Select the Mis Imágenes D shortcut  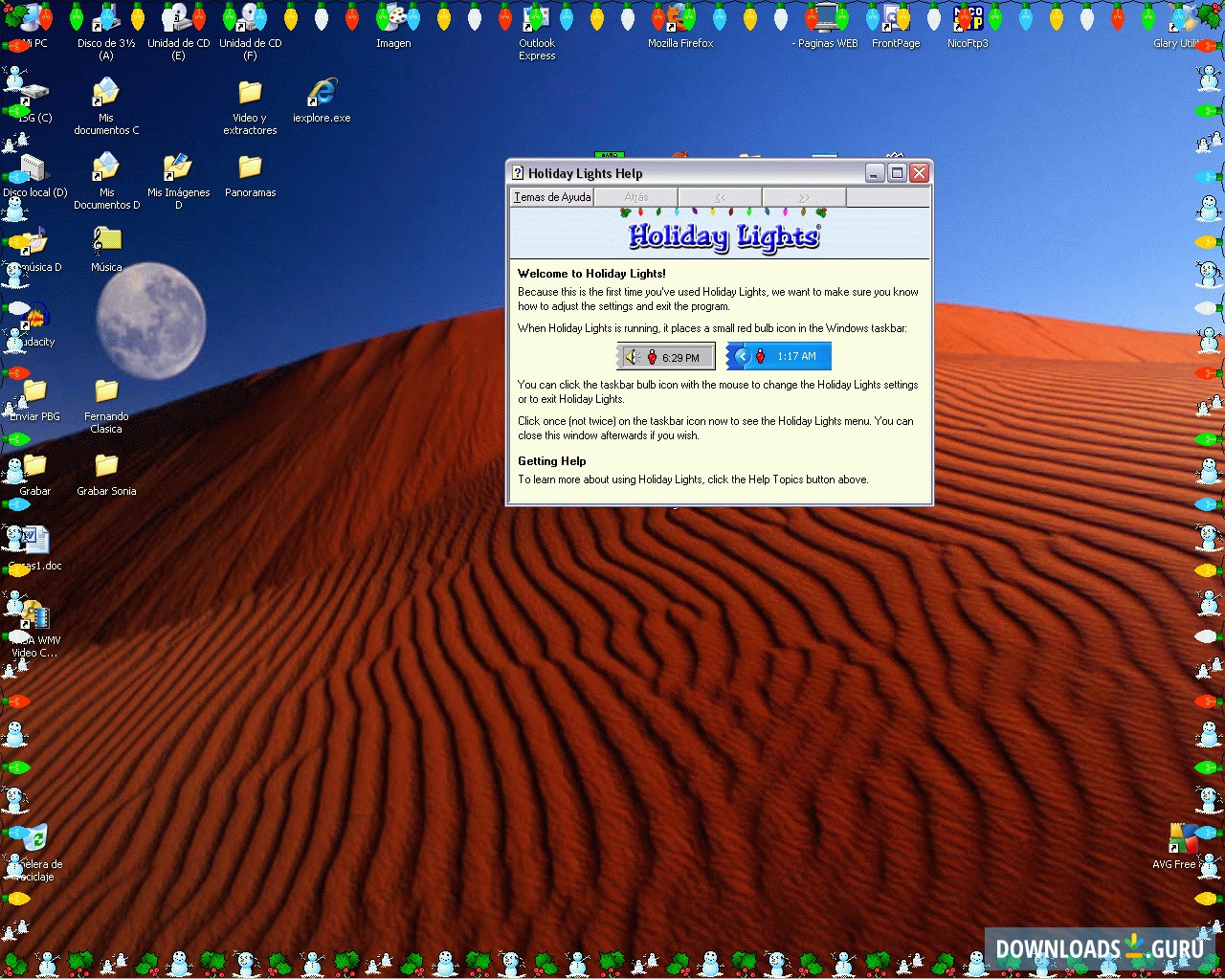pos(178,167)
